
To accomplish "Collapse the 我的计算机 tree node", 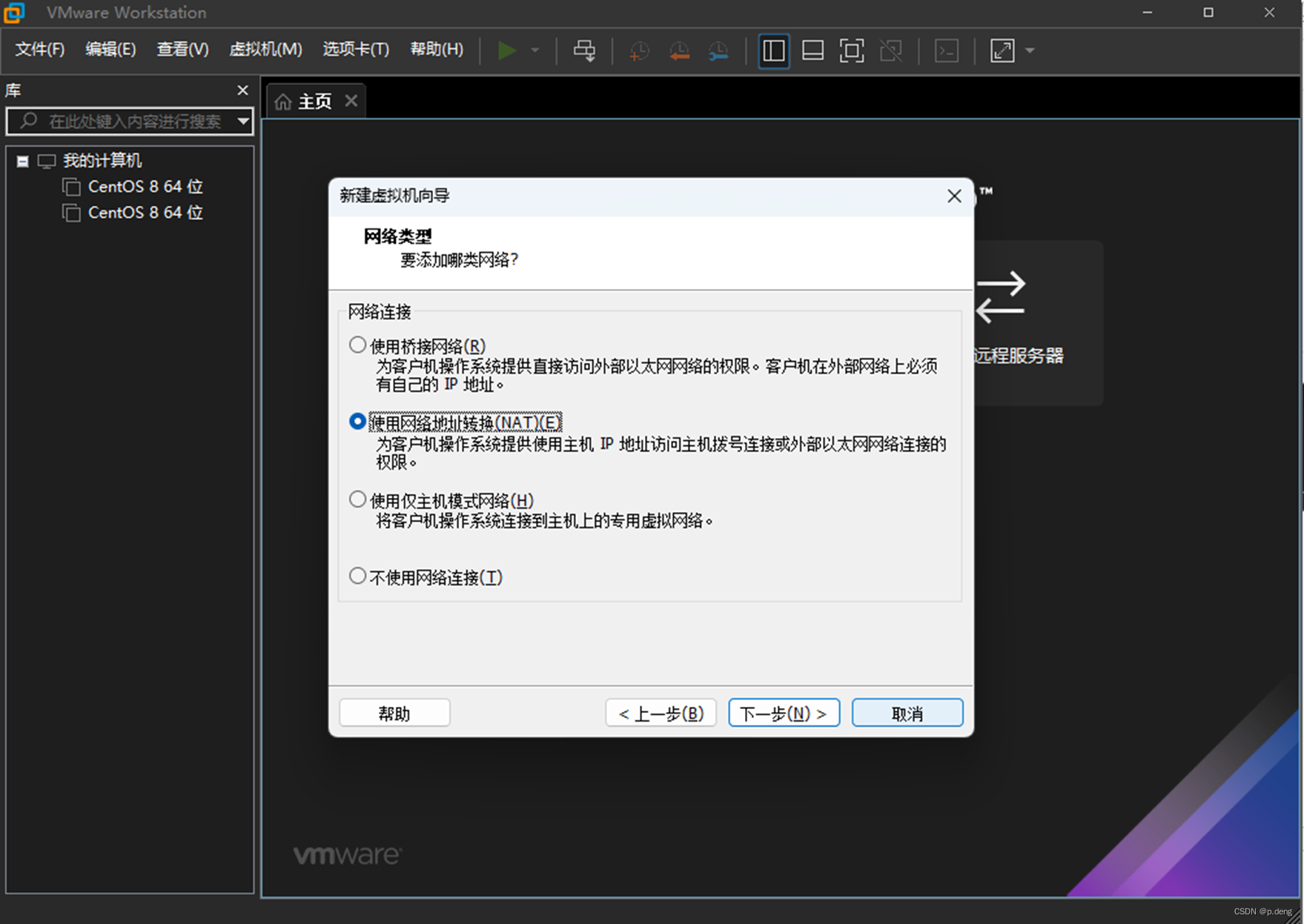I will coord(23,161).
